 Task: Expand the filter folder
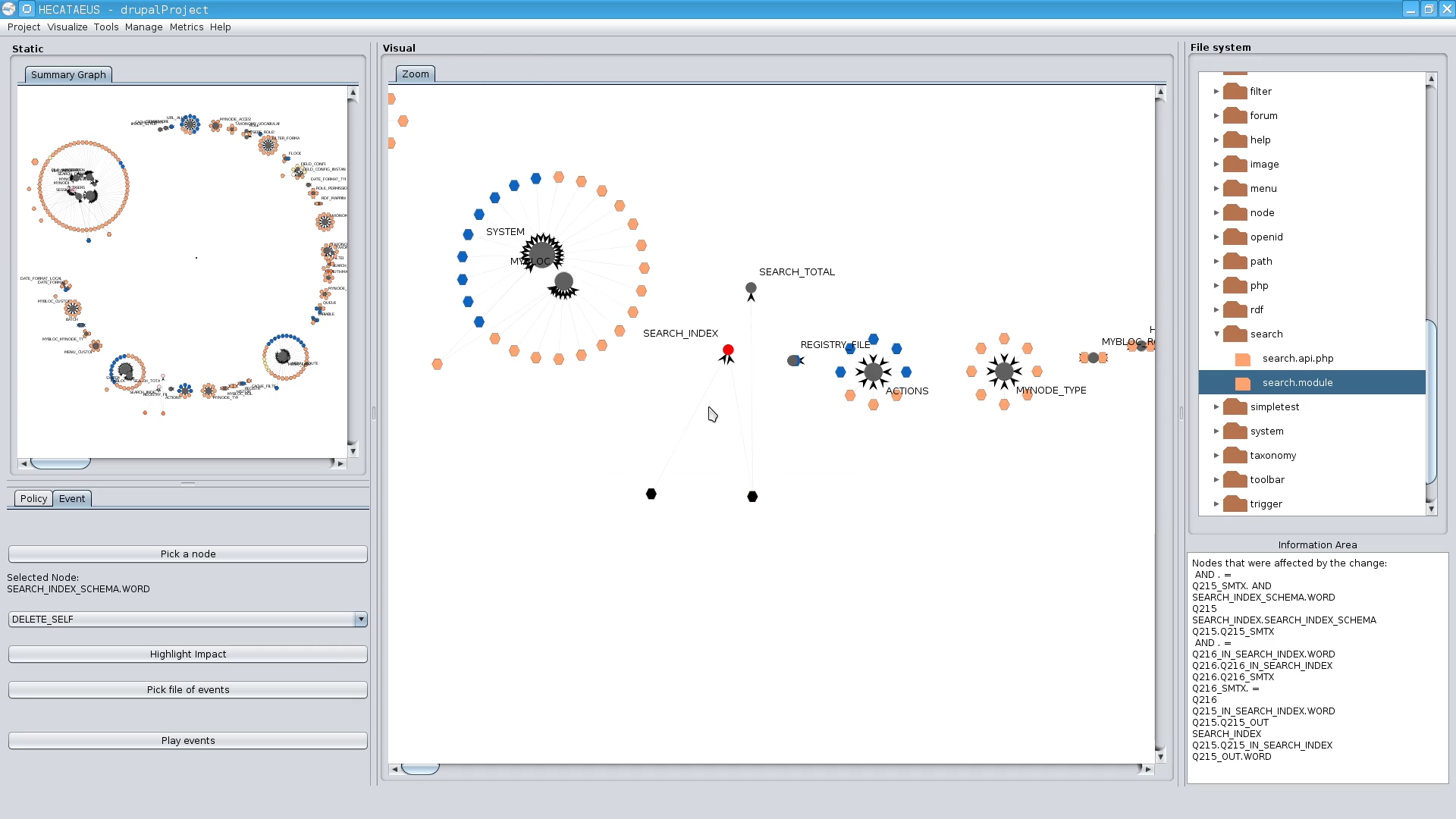[x=1216, y=91]
